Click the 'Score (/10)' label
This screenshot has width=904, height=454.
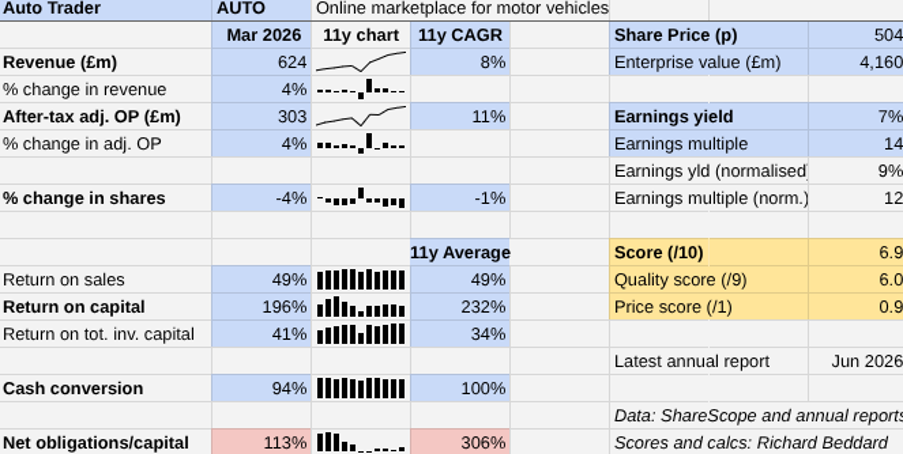pos(659,253)
